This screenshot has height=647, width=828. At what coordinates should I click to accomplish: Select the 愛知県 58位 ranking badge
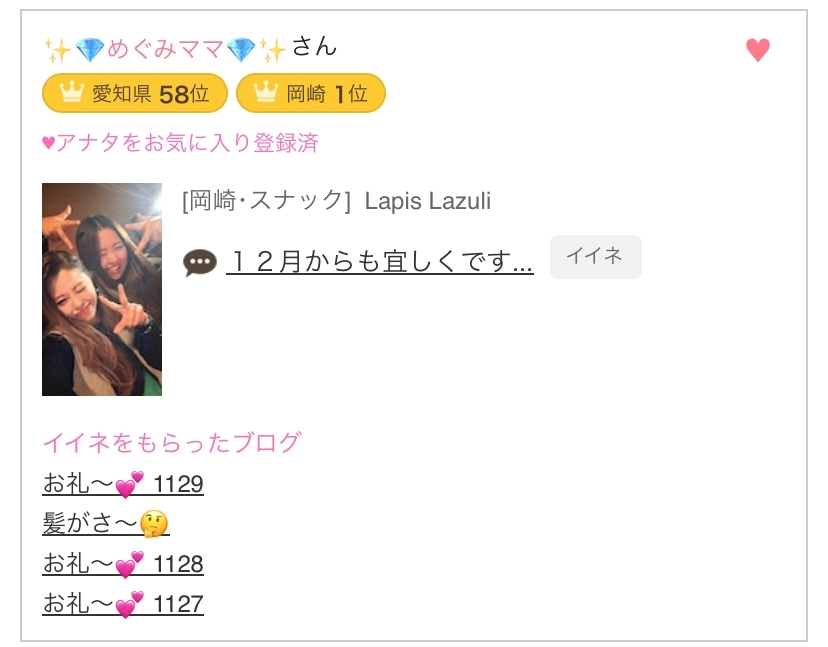[135, 93]
